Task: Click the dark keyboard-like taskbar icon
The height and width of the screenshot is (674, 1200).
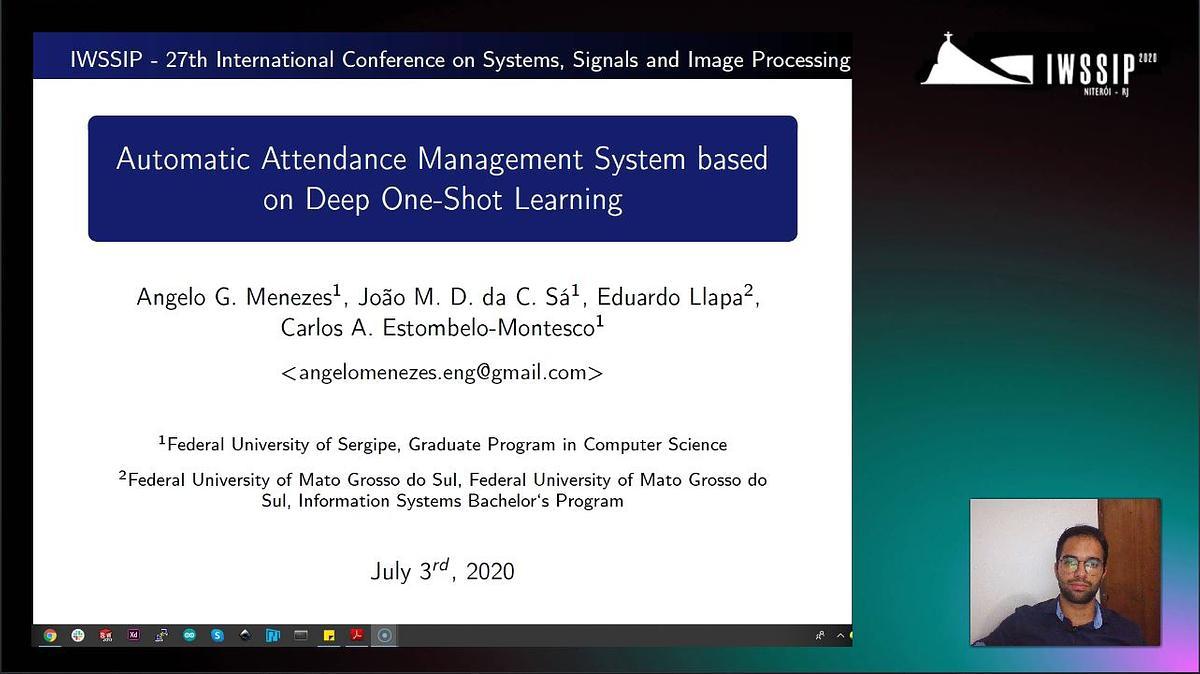Action: [x=301, y=635]
